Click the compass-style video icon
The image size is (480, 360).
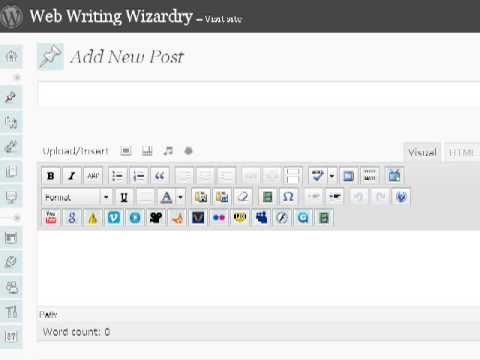[x=282, y=218]
